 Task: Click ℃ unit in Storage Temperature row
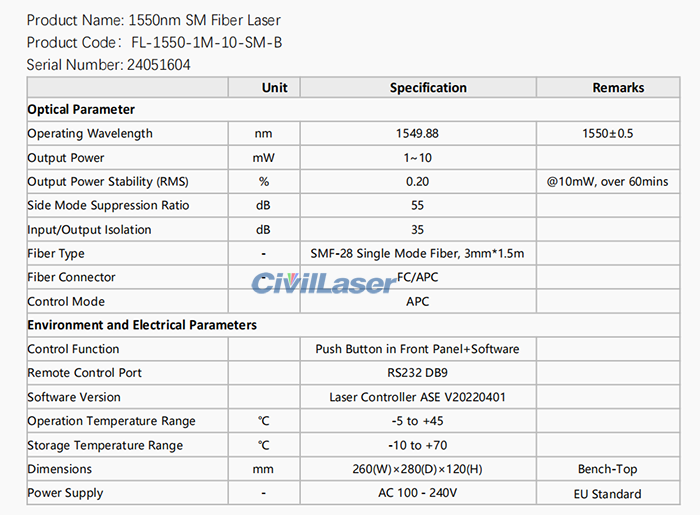pos(263,445)
